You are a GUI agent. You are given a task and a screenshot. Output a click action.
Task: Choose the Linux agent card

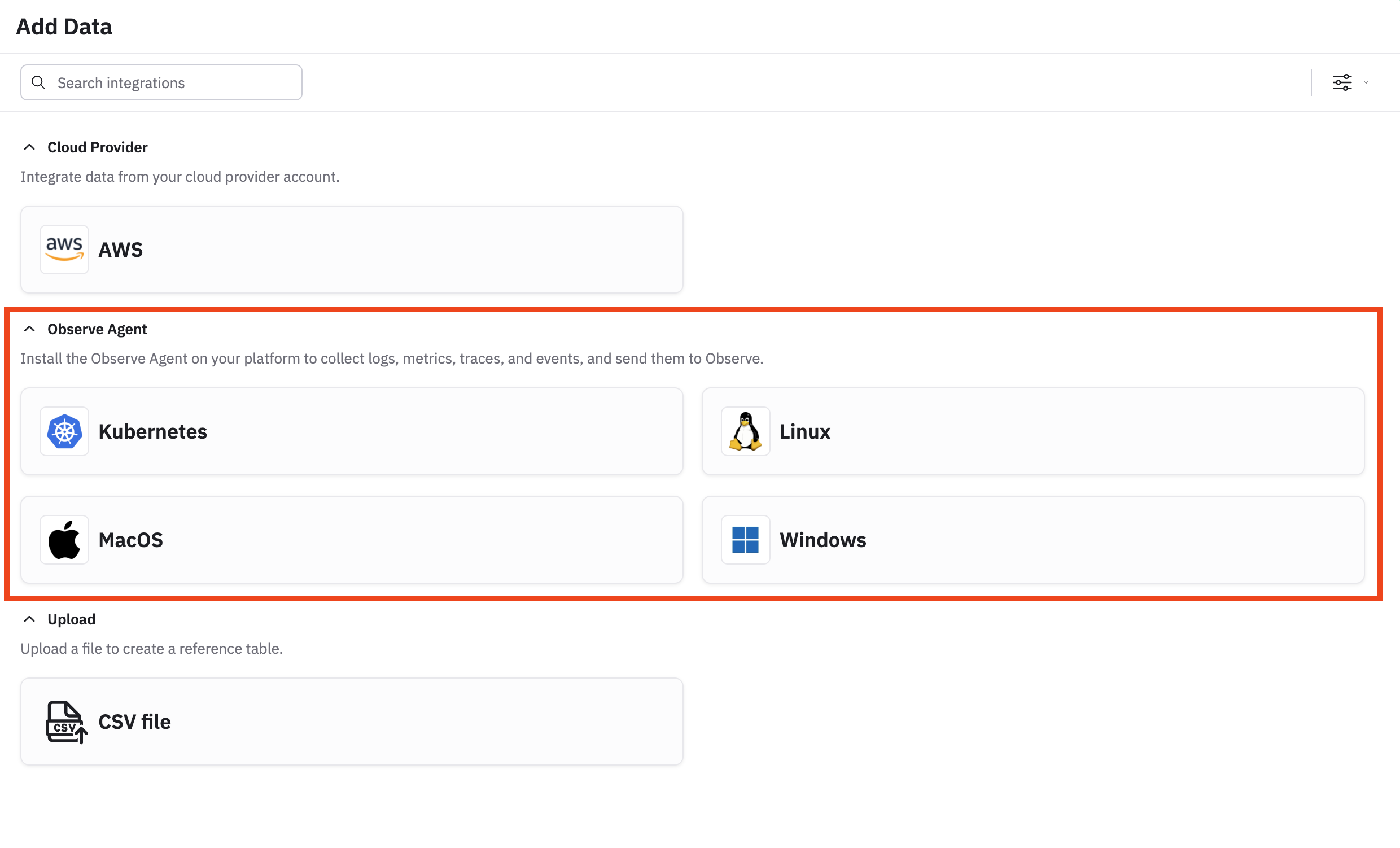(1051, 431)
